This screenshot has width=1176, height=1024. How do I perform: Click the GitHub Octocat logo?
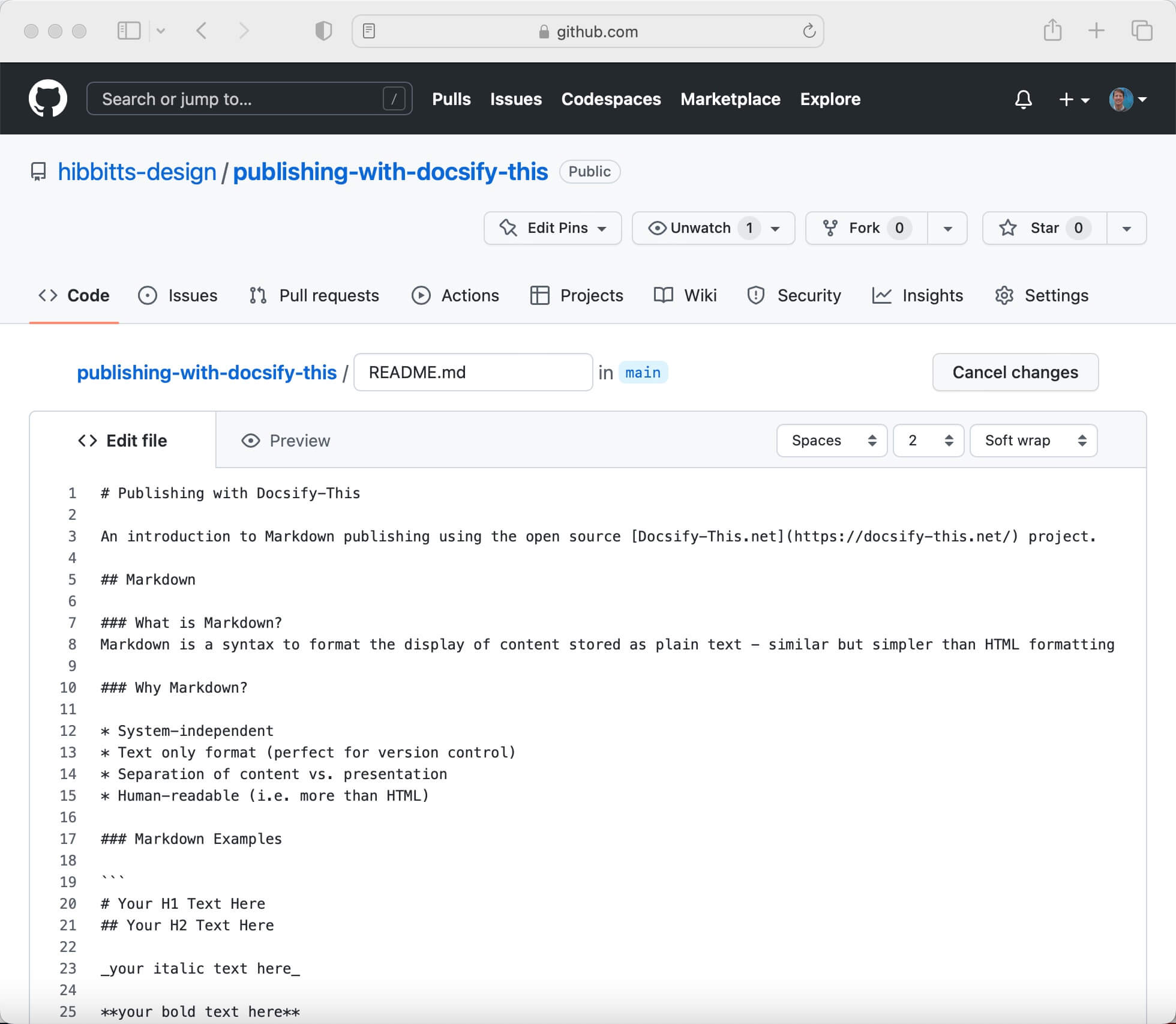(48, 98)
